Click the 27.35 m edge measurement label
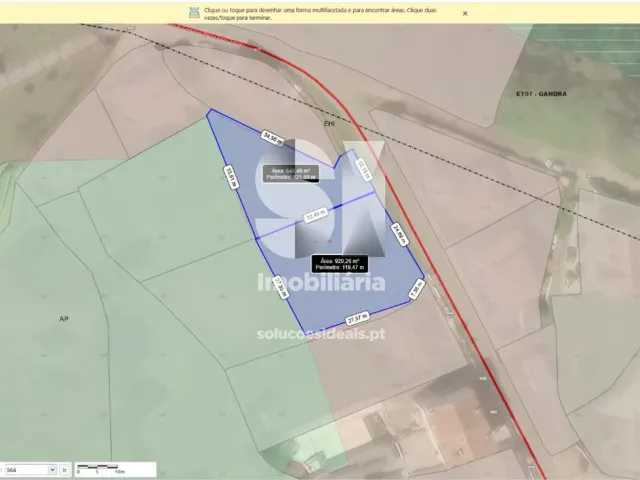The image size is (640, 480). coord(280,289)
